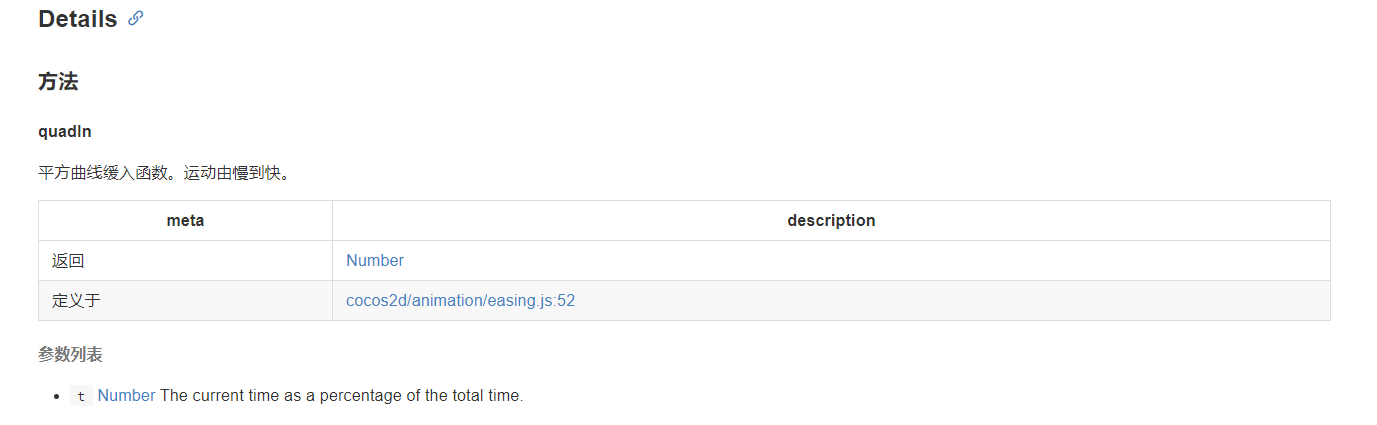This screenshot has width=1377, height=425.
Task: Click the 参数列表 heading
Action: (x=70, y=354)
